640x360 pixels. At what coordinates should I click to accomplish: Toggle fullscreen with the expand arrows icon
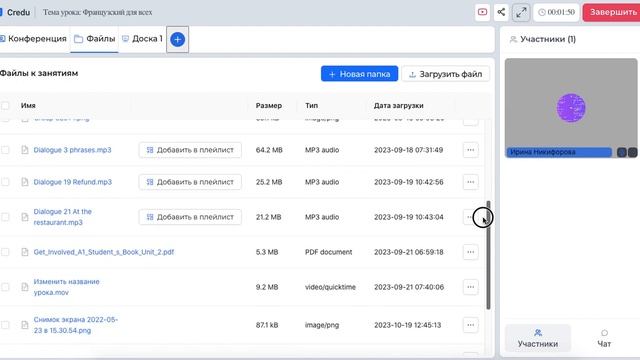(x=521, y=12)
